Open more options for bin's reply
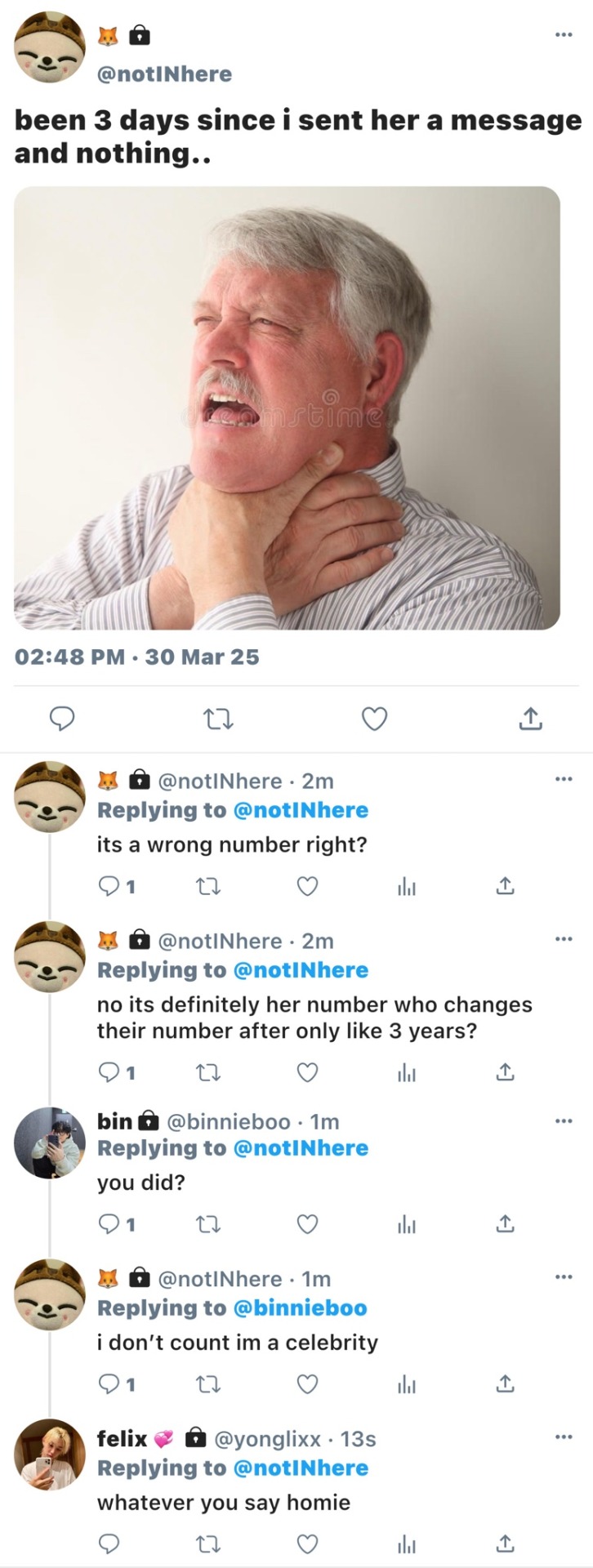This screenshot has height=1568, width=593. (563, 1120)
